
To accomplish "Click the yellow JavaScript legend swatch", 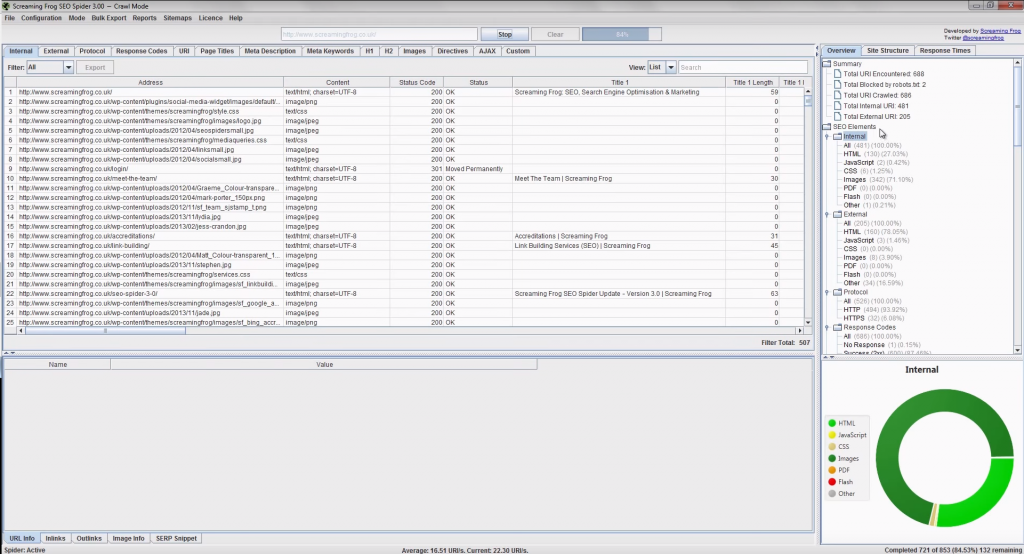I will pos(832,435).
